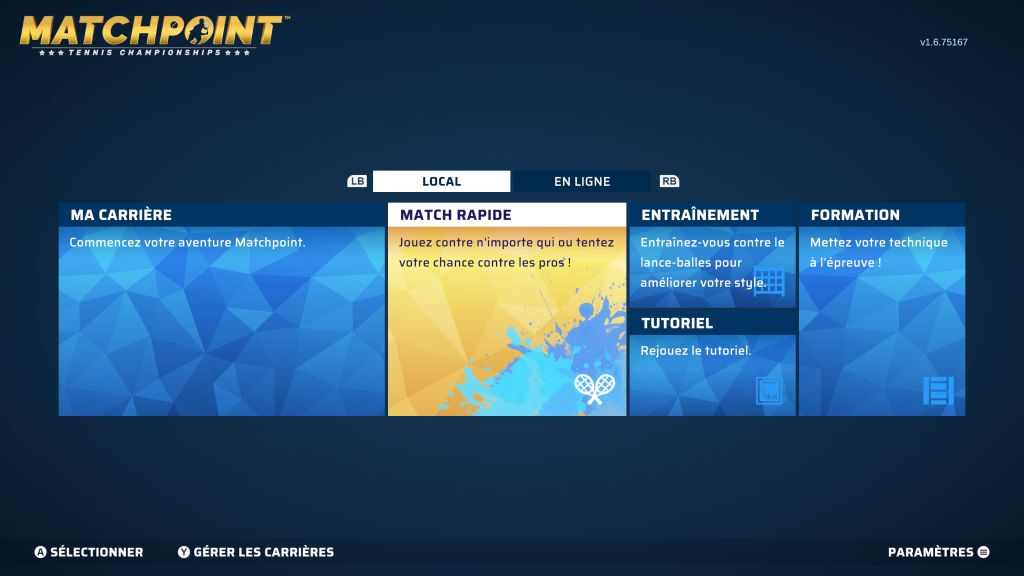This screenshot has height=576, width=1024.
Task: Click the Y button icon
Action: [x=184, y=552]
